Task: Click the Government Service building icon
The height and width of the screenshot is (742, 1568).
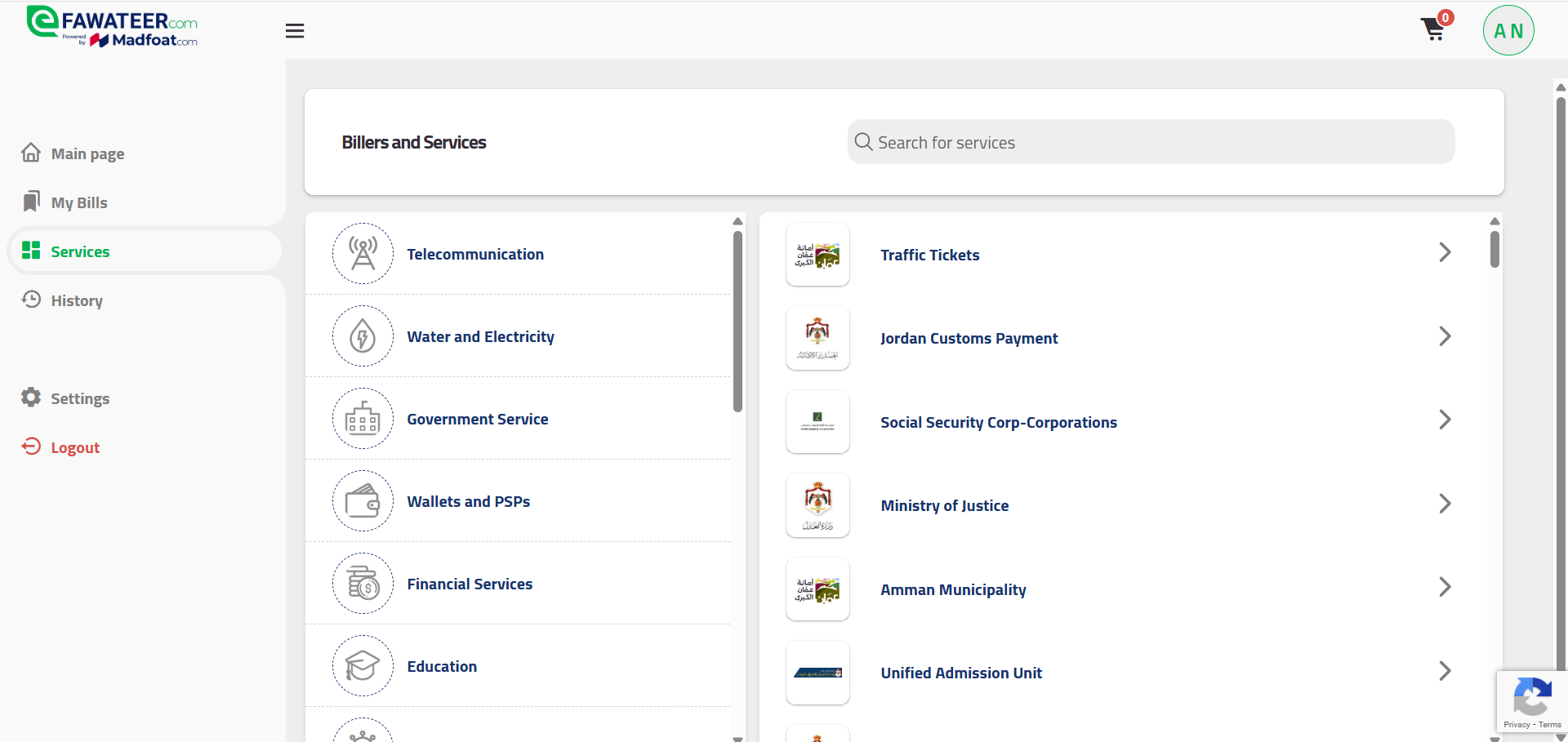Action: (363, 419)
